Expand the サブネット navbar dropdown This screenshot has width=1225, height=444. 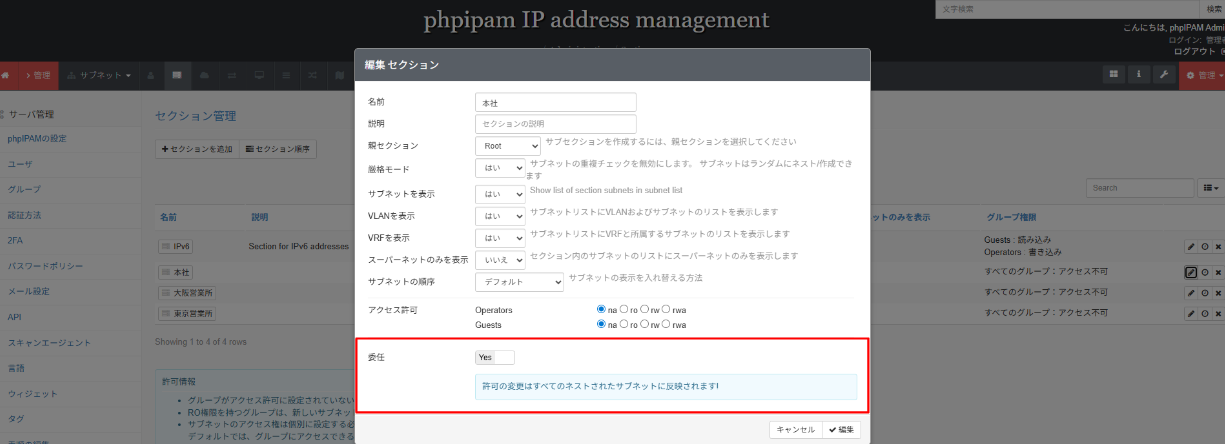tap(99, 75)
